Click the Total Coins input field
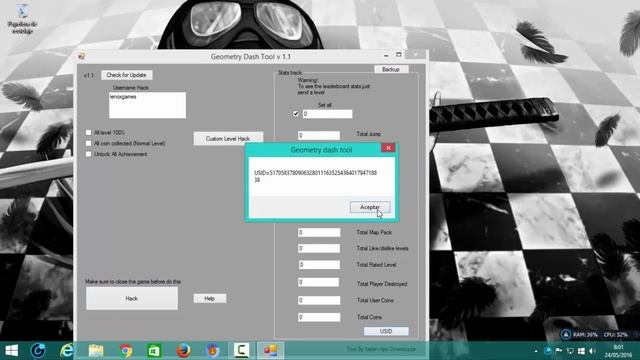 (319, 317)
